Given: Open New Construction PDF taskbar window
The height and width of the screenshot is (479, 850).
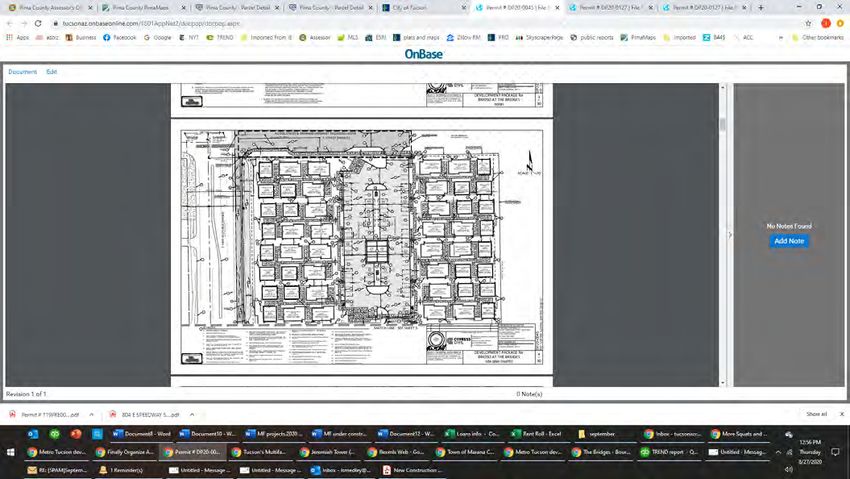Looking at the screenshot, I should click(x=412, y=470).
